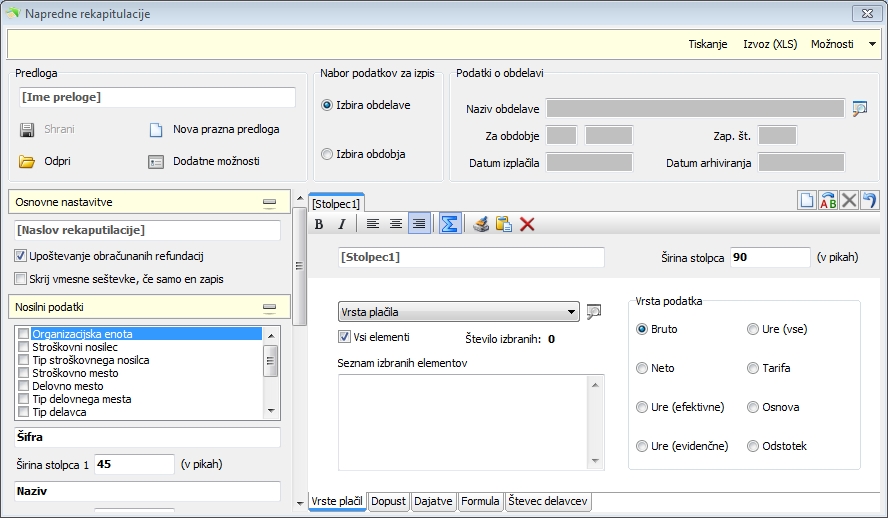Viewport: 888px width, 518px height.
Task: Toggle italic formatting in column toolbar
Action: (340, 224)
